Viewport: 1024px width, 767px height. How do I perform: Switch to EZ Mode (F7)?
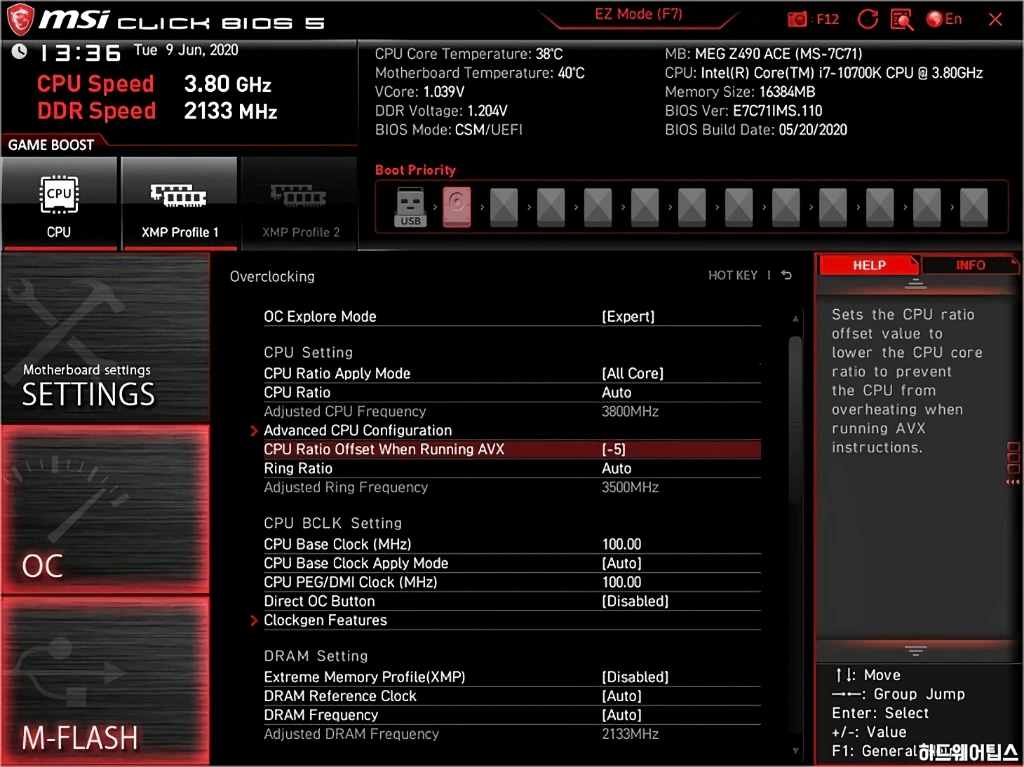click(x=638, y=15)
